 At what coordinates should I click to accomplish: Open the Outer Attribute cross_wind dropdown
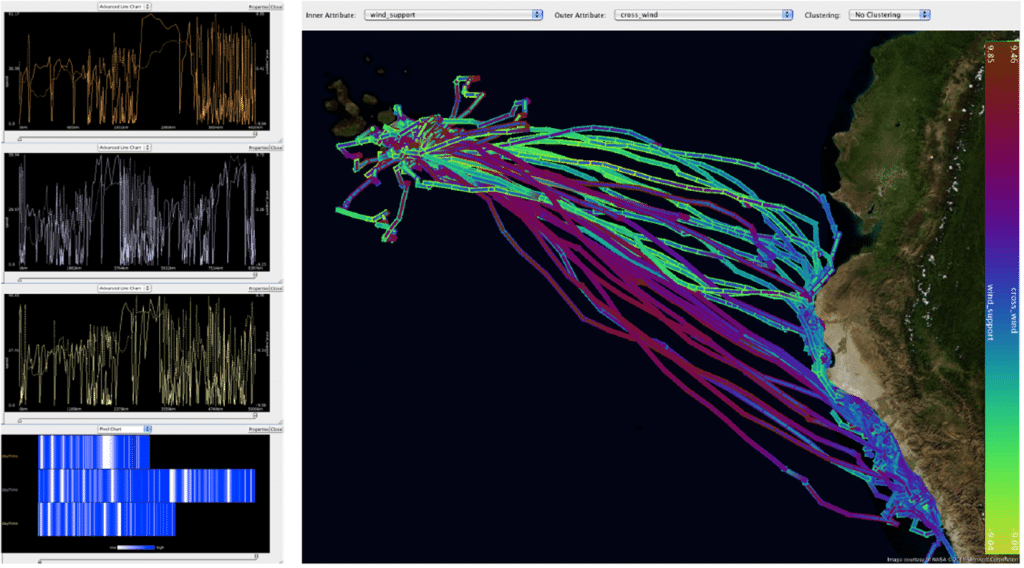coord(703,14)
